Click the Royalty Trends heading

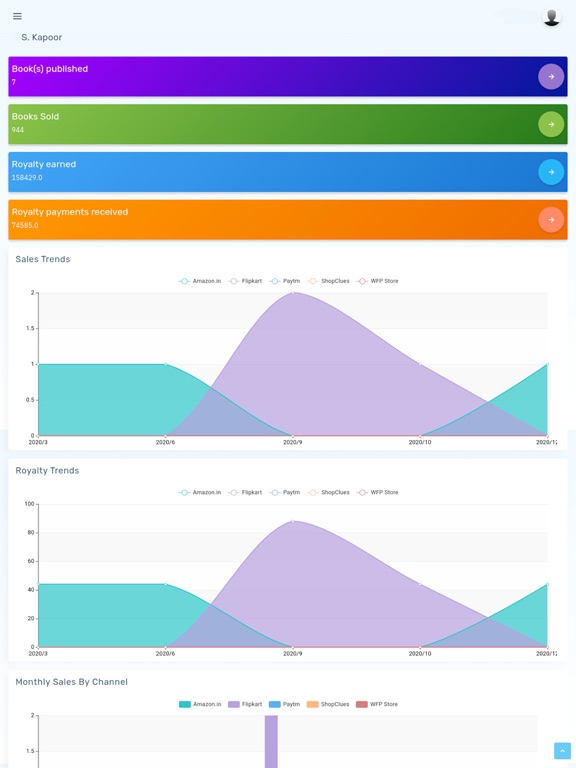(47, 471)
